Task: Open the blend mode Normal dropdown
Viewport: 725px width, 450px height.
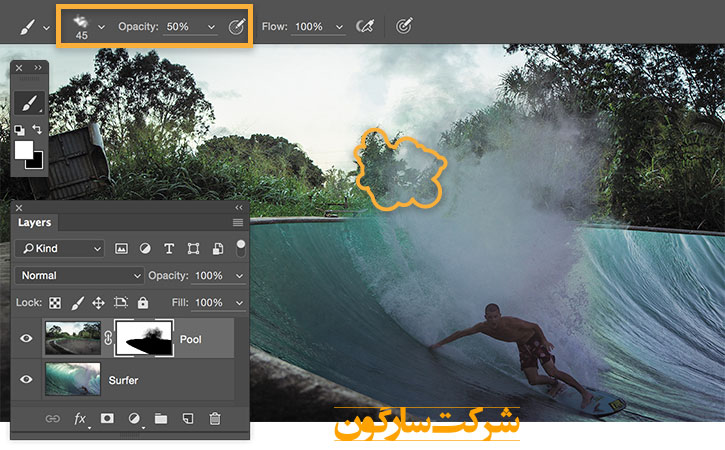Action: pyautogui.click(x=80, y=275)
